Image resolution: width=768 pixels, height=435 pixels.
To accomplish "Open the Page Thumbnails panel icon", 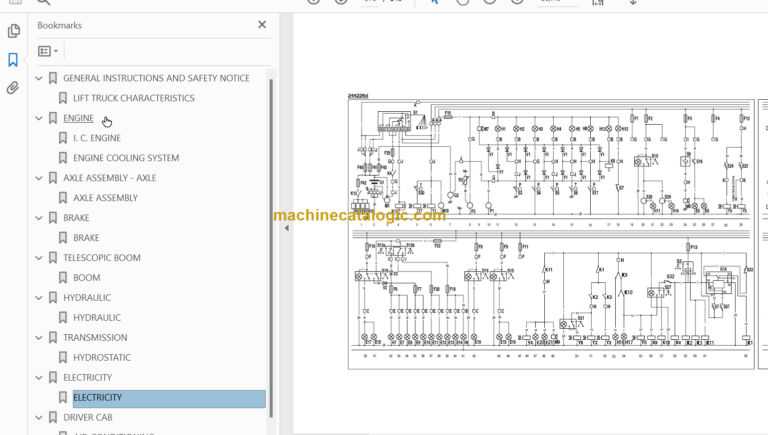I will (x=13, y=31).
